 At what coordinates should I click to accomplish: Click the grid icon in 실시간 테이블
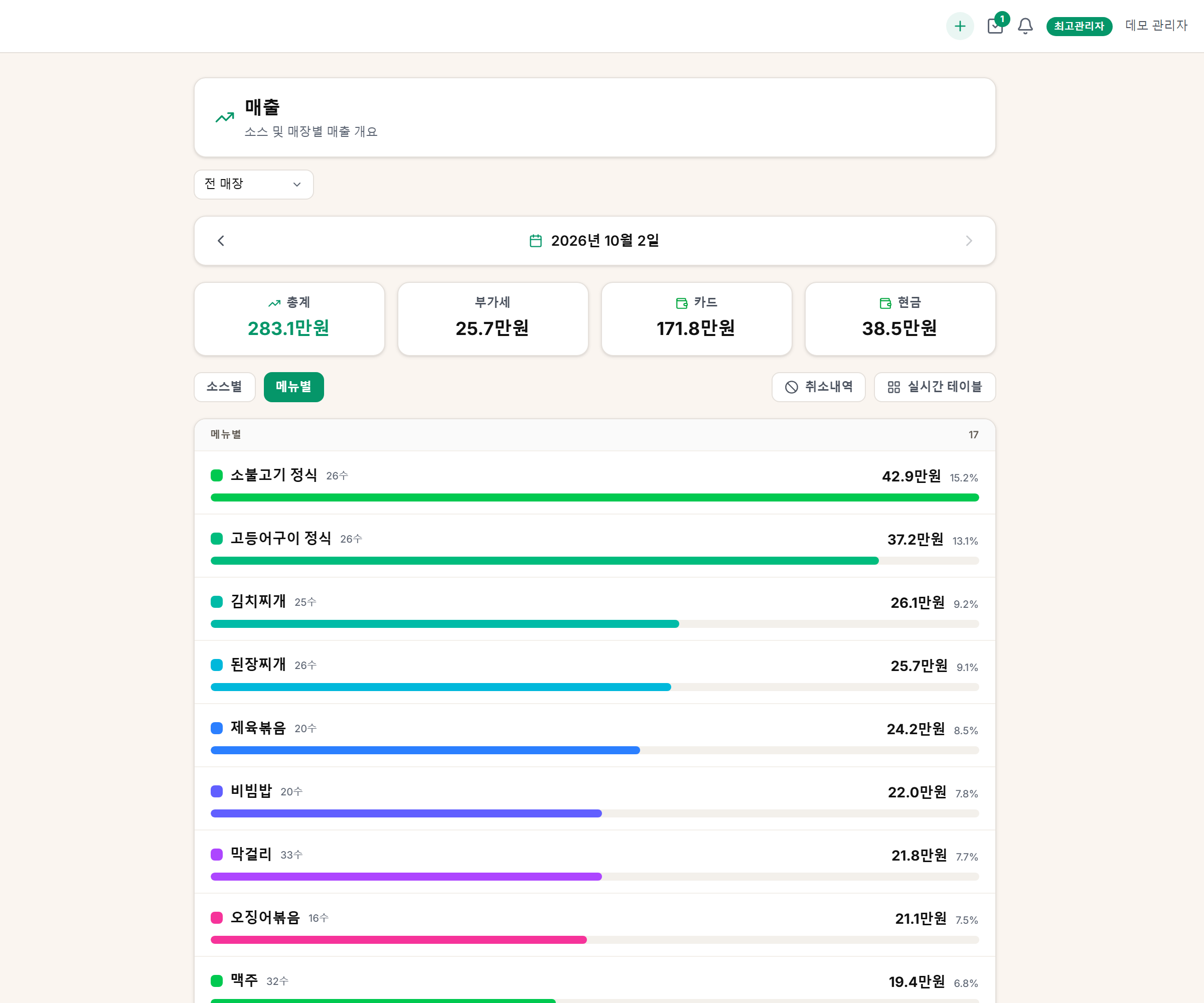click(894, 388)
